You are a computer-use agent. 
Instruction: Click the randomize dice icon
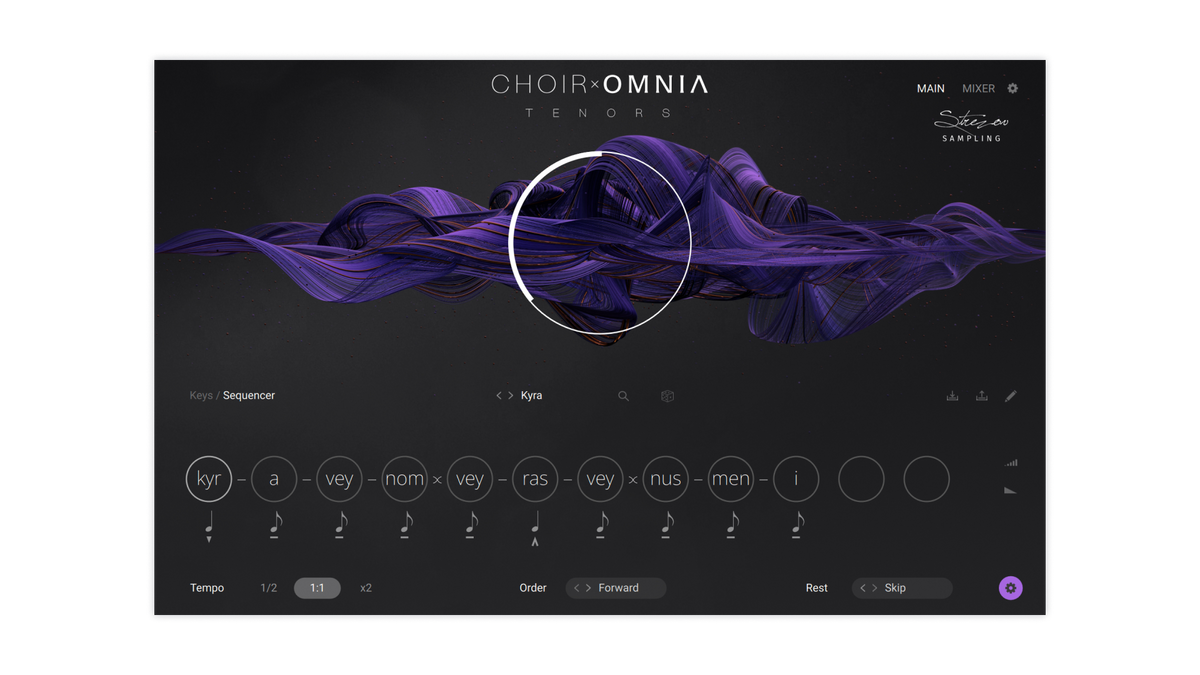pyautogui.click(x=667, y=396)
